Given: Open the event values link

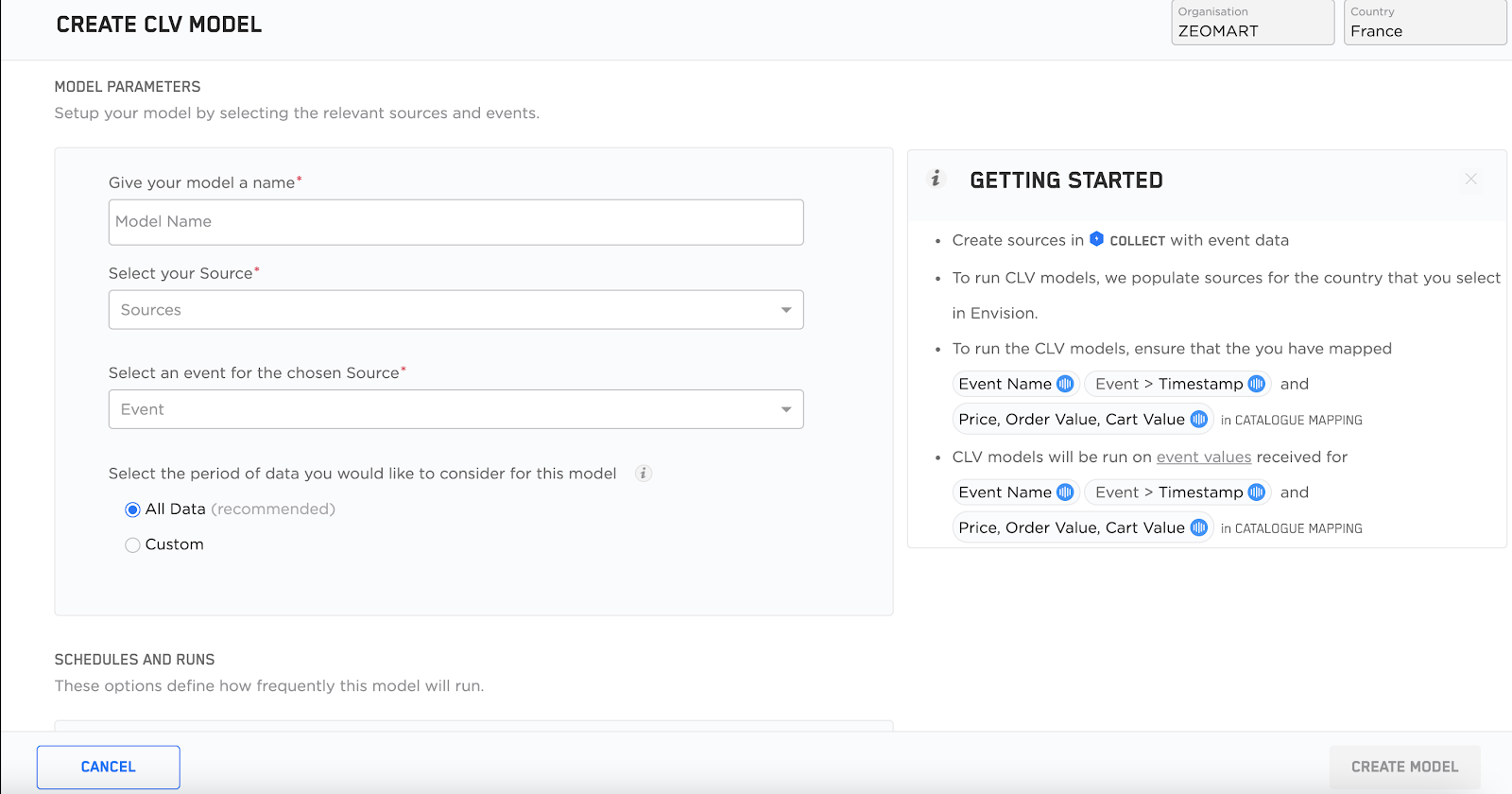Looking at the screenshot, I should click(1204, 457).
